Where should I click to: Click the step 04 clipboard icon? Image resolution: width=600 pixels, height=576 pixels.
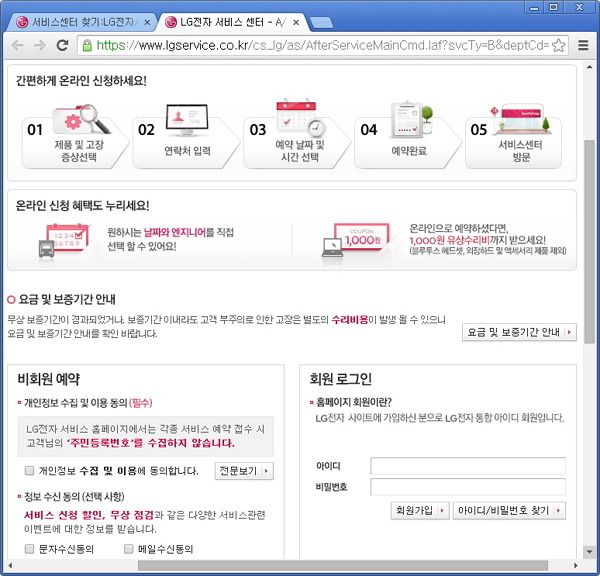(412, 119)
